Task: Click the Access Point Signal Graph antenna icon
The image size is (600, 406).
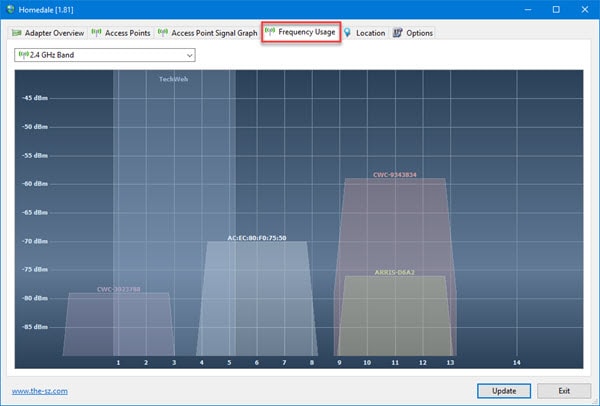Action: (x=163, y=33)
